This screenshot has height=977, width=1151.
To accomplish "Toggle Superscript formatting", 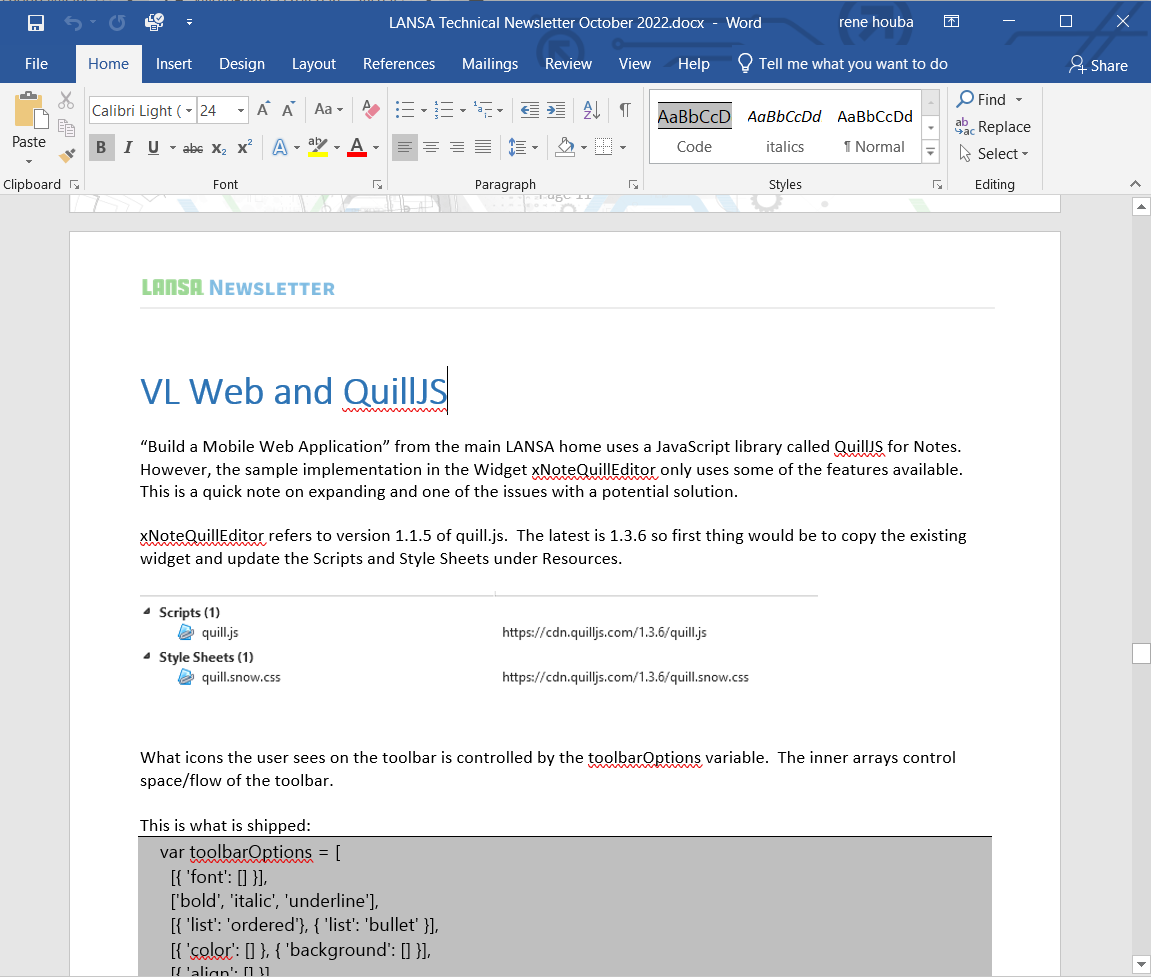I will [245, 147].
